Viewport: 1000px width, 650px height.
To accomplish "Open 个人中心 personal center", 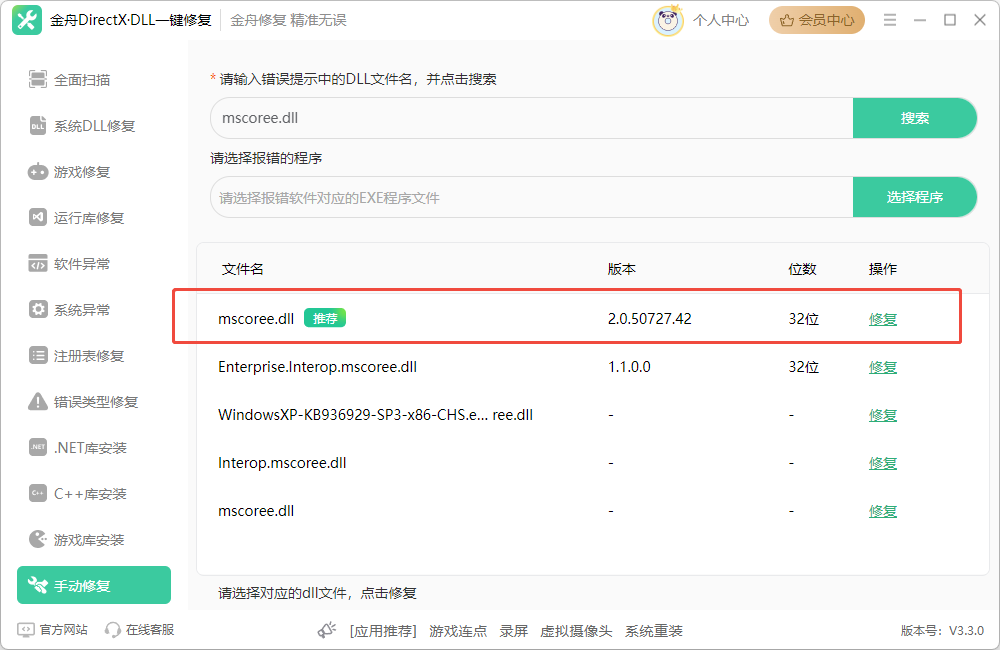I will coord(721,20).
